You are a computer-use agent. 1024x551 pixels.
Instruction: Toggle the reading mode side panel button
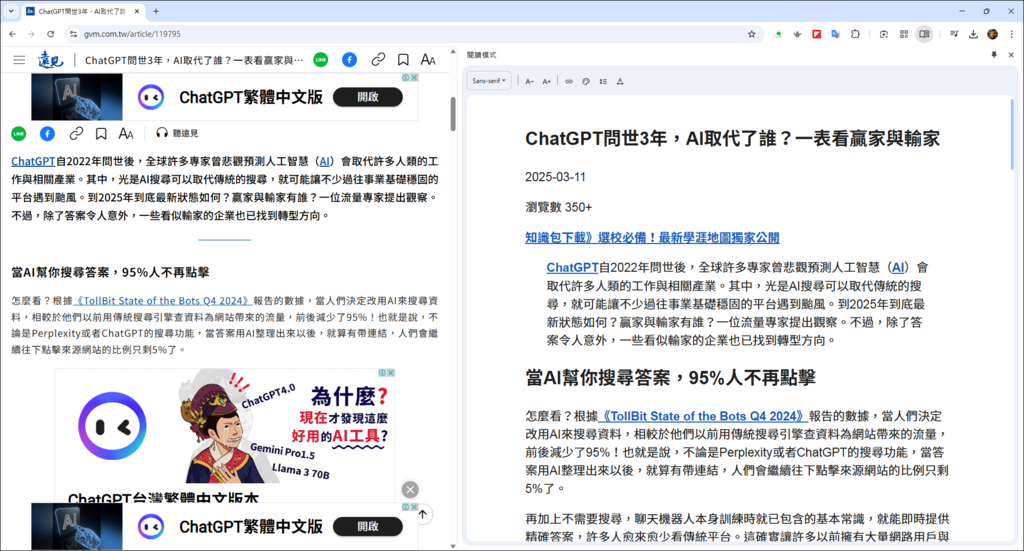click(x=924, y=34)
